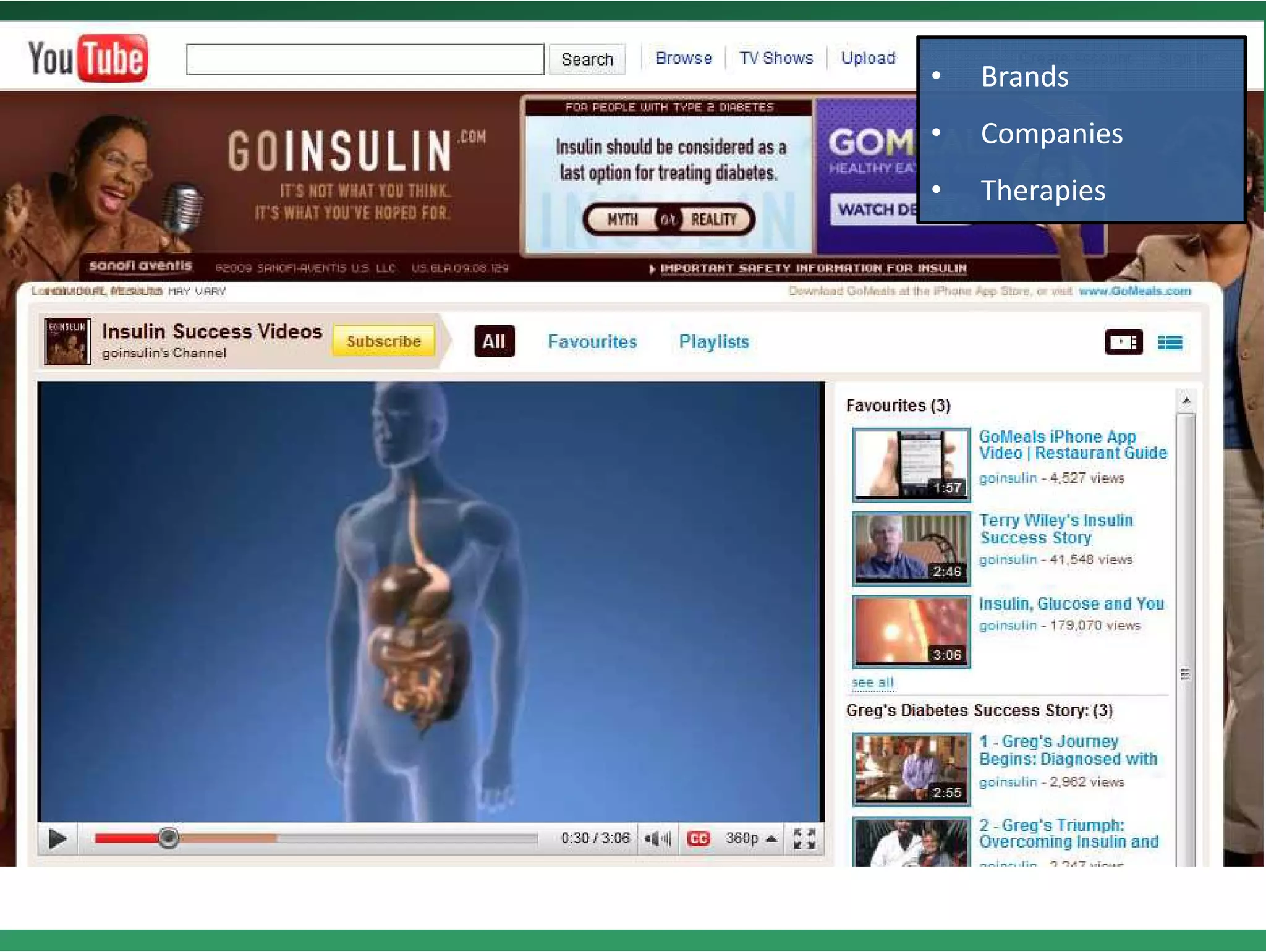Click the Reality option on the banner

[715, 219]
